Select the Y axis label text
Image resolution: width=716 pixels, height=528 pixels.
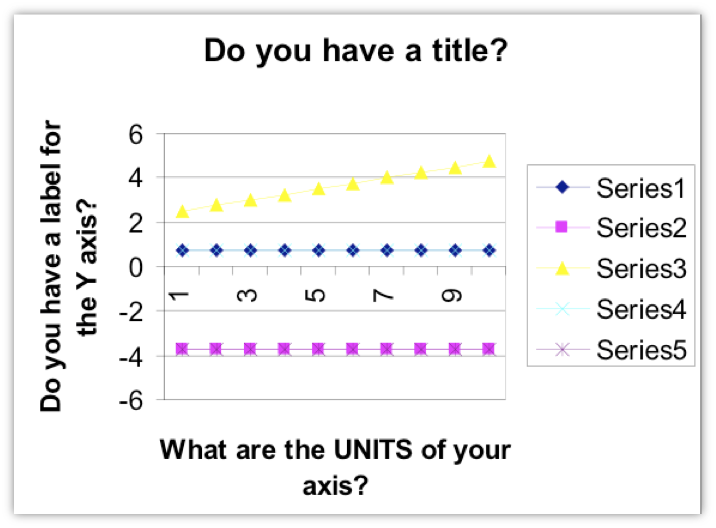[x=69, y=266]
